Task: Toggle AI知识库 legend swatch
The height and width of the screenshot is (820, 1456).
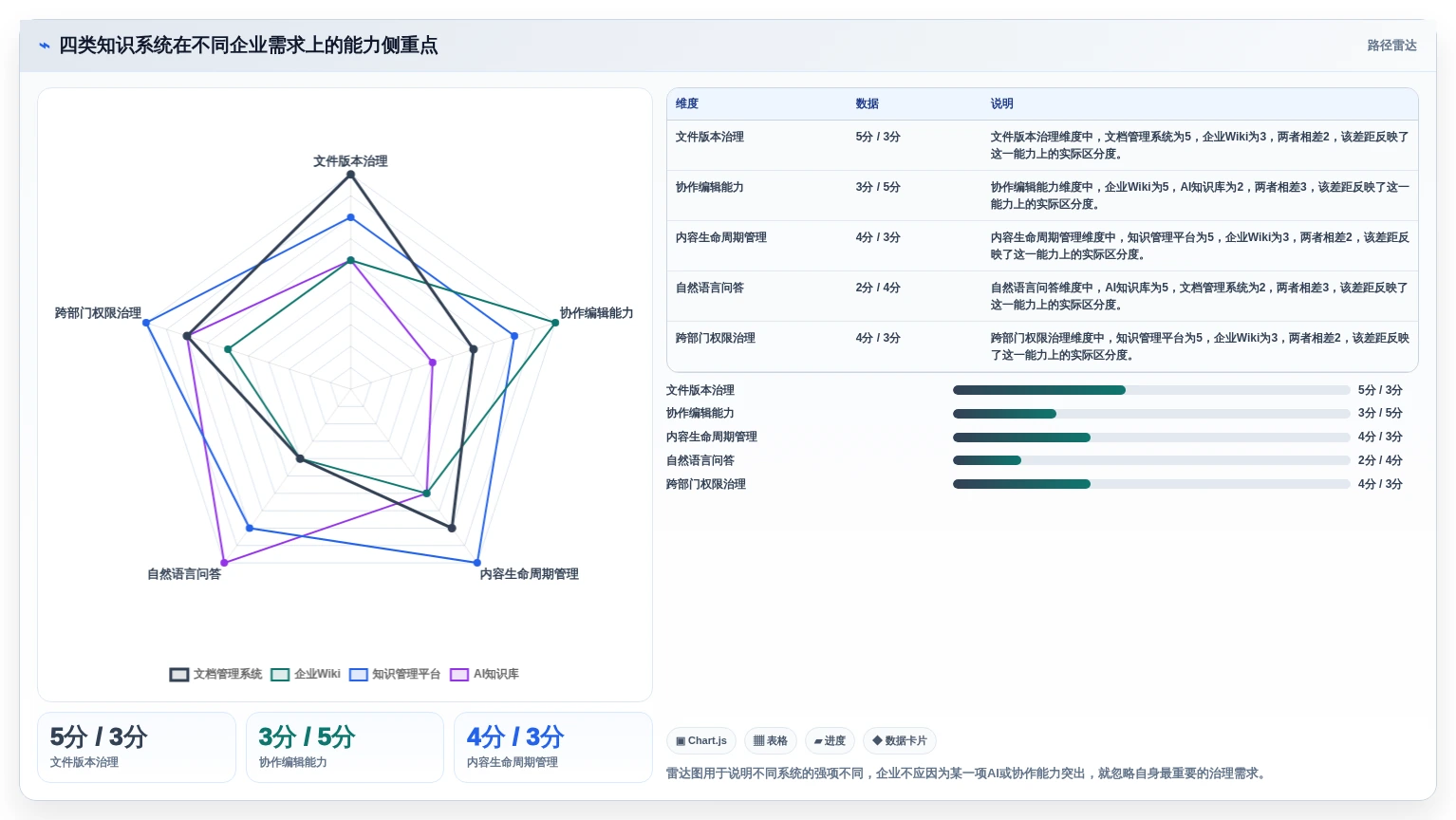Action: click(x=459, y=675)
